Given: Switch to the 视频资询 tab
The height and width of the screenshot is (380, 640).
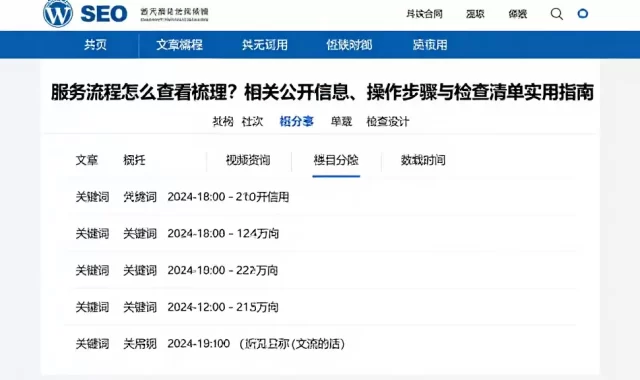Looking at the screenshot, I should (248, 160).
